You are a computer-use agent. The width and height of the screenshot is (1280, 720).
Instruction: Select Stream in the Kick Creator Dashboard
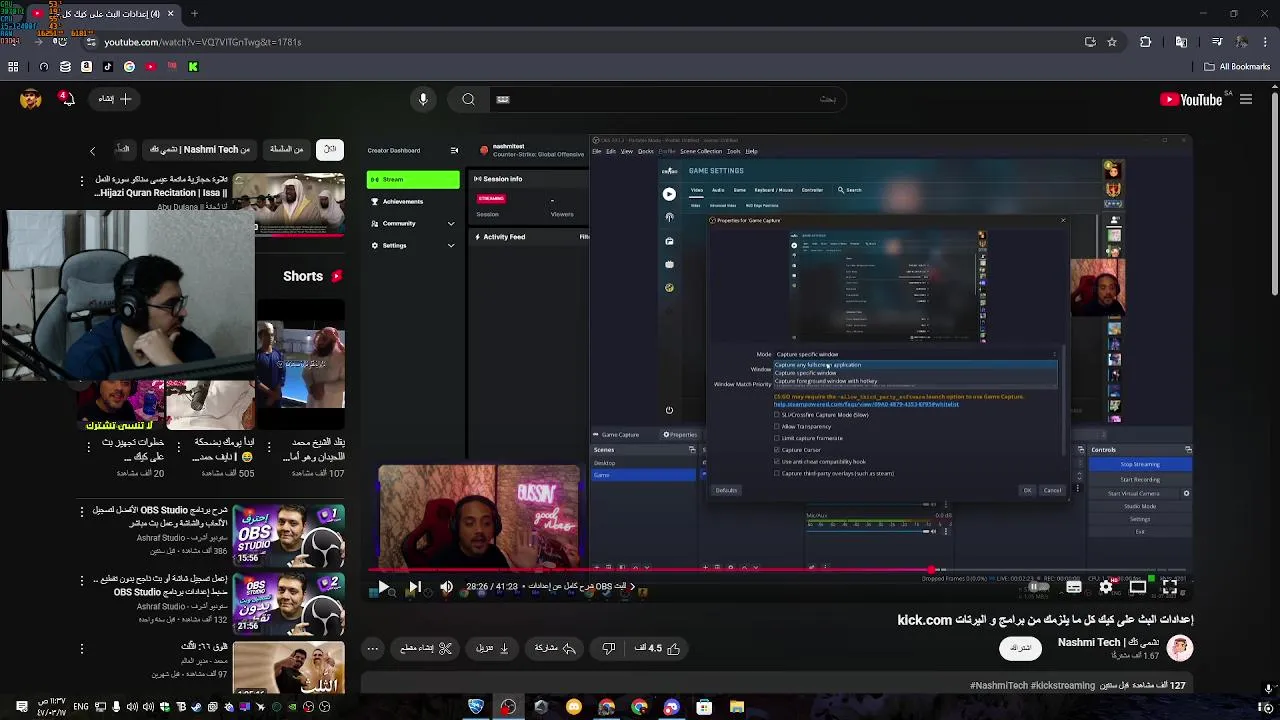point(413,180)
